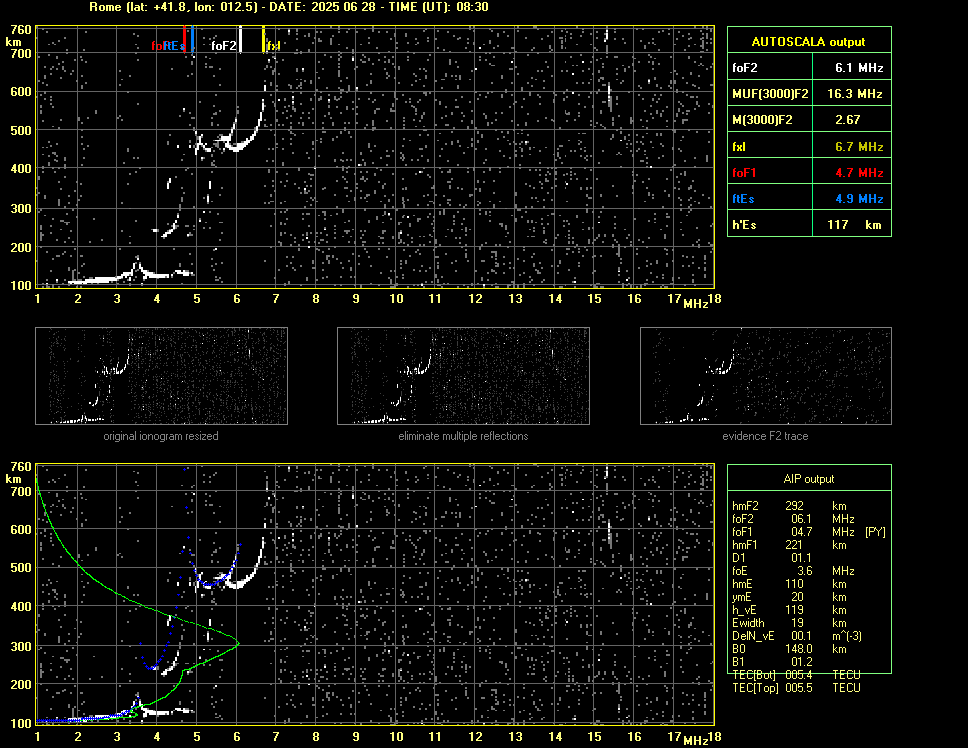Select the DelN_vE 00.1 row
Viewport: 968px width, 748px height.
pyautogui.click(x=797, y=636)
